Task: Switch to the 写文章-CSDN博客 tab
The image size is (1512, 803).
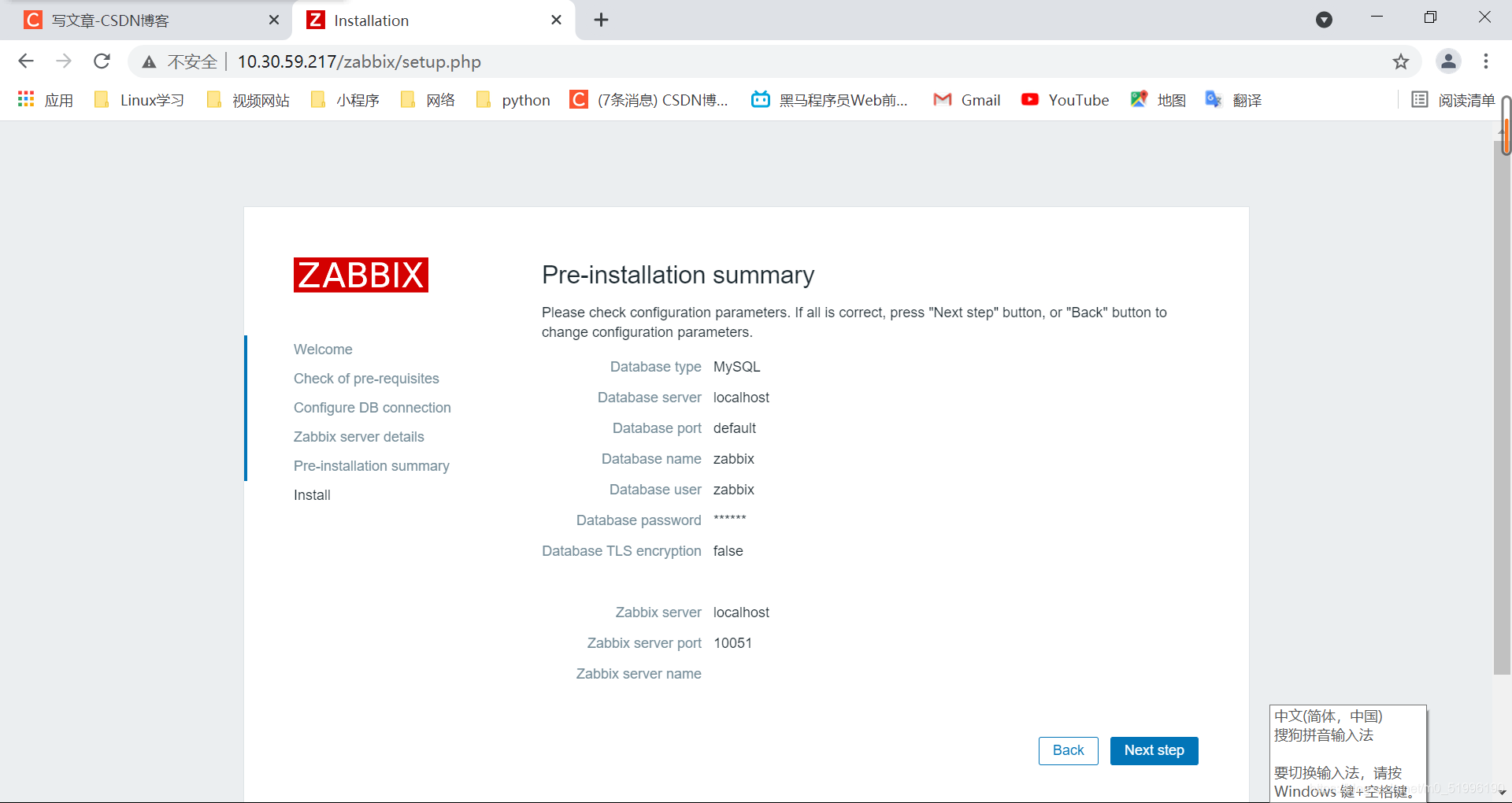Action: [146, 20]
